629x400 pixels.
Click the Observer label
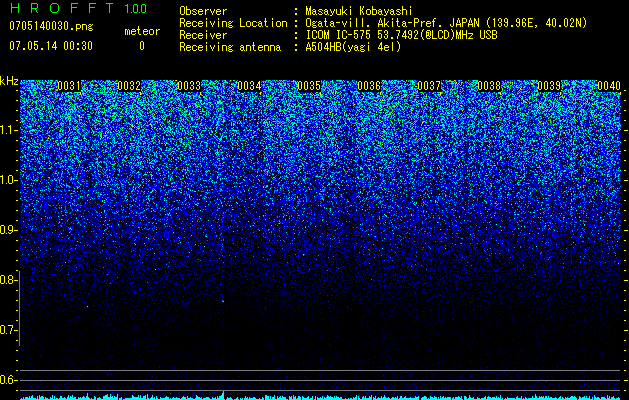203,11
